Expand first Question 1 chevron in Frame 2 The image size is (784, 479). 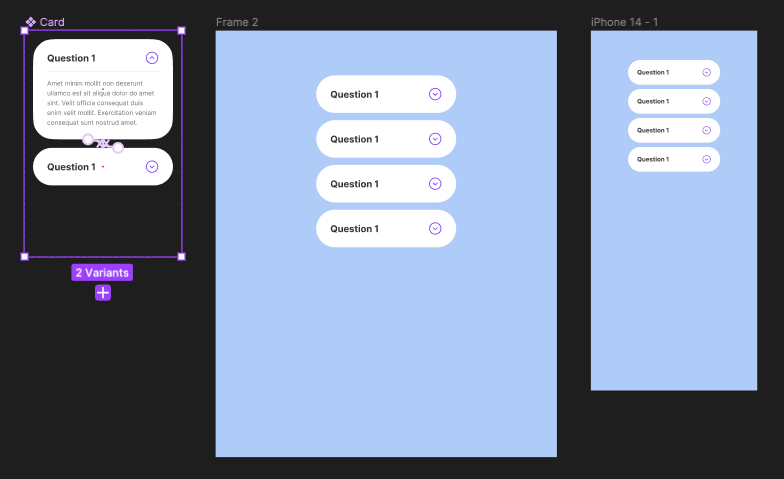(x=435, y=94)
